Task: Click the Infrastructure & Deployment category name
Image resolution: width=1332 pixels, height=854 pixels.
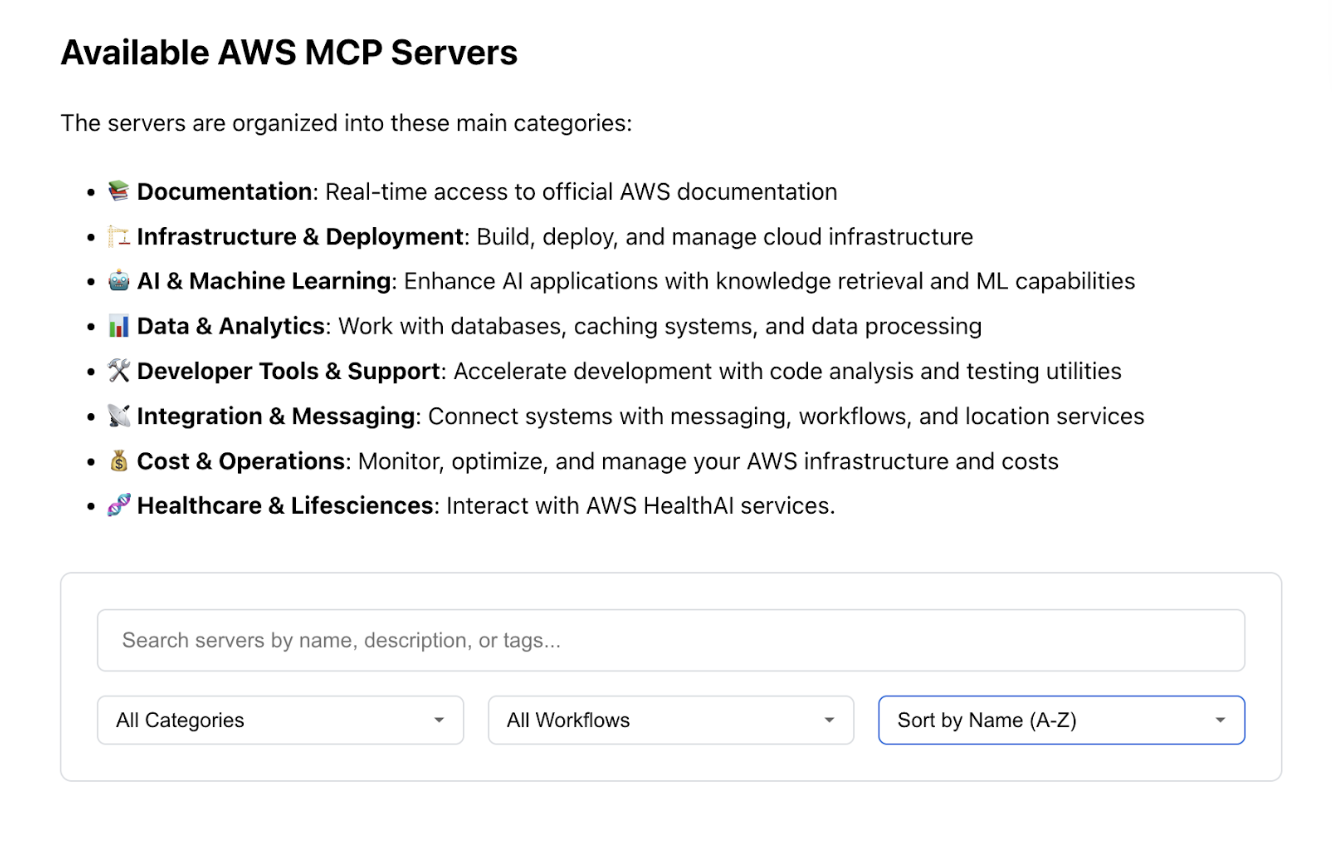Action: (300, 237)
